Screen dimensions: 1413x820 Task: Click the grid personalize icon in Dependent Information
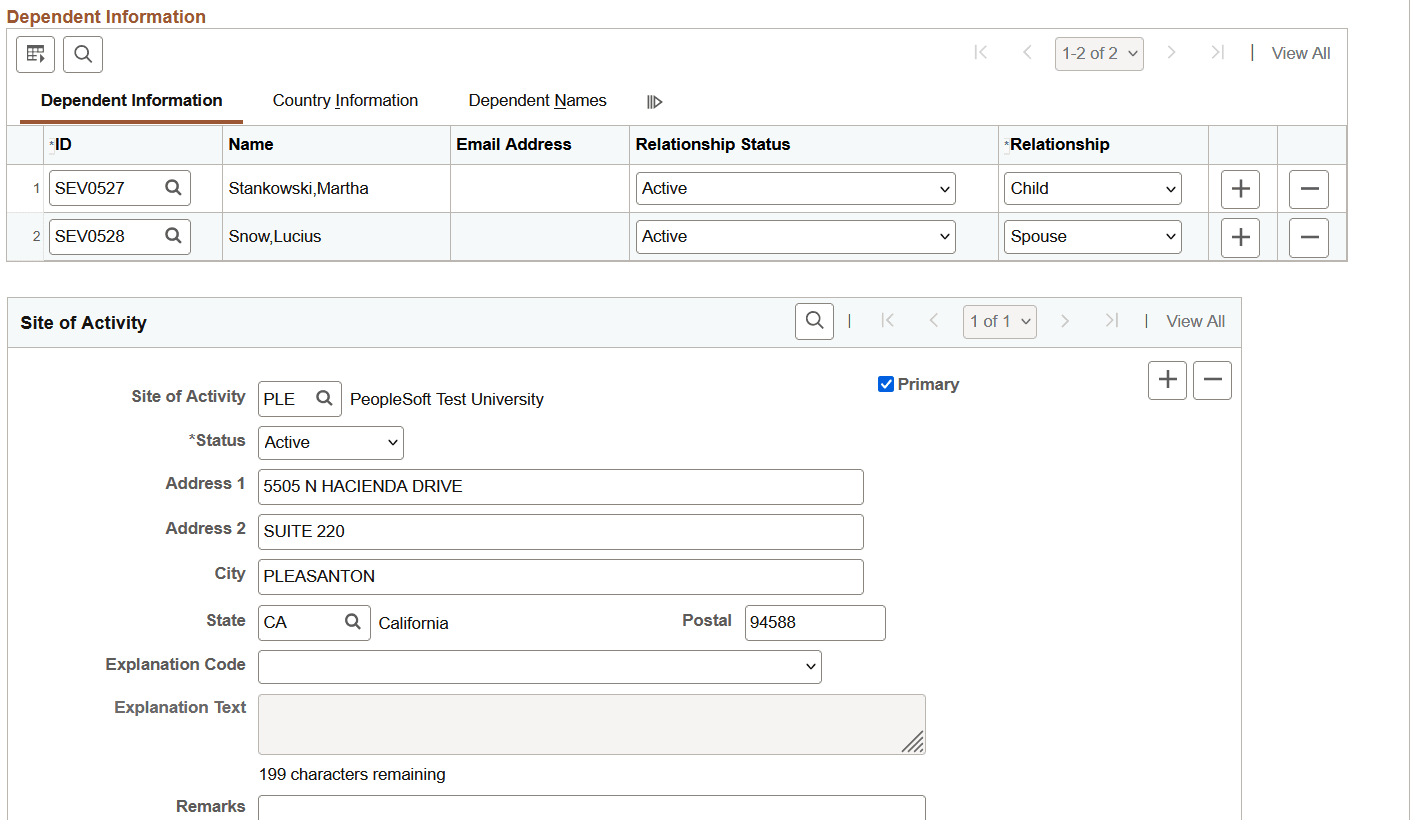(x=35, y=54)
